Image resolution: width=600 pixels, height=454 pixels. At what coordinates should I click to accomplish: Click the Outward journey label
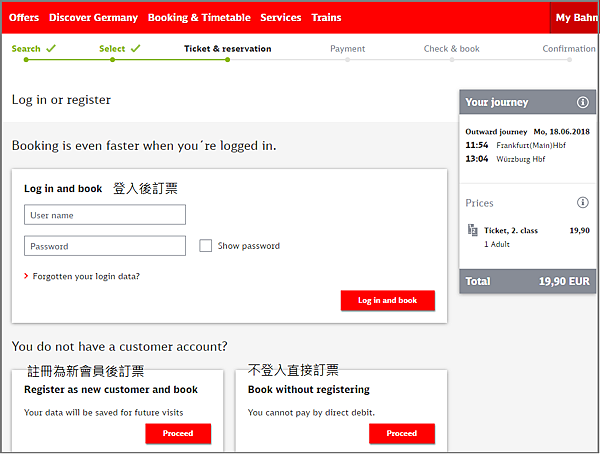point(496,132)
